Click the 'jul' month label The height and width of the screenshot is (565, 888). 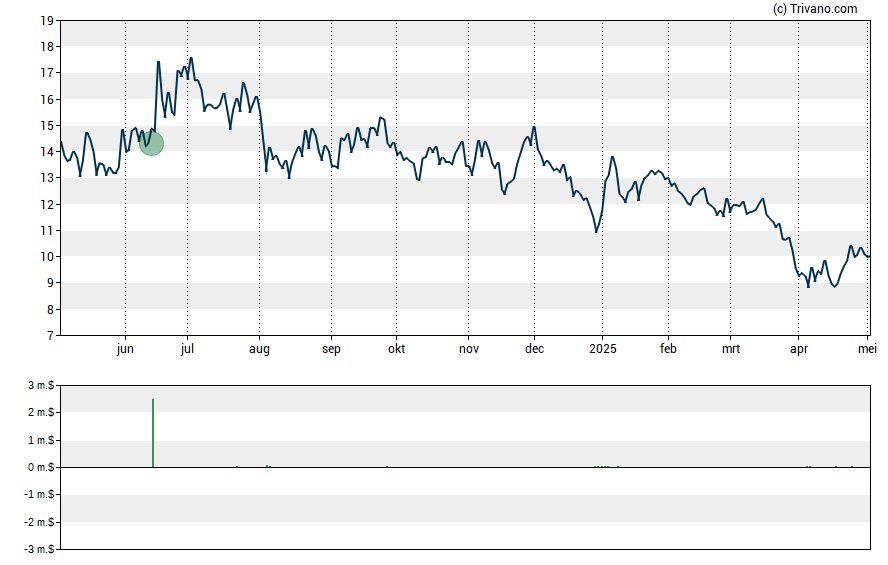point(187,349)
